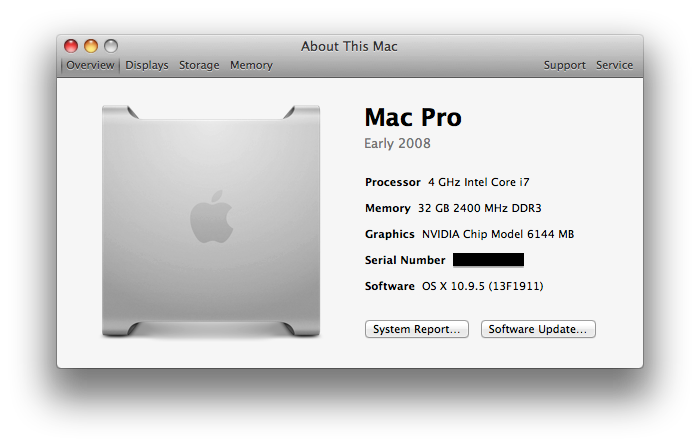Open the Memory tab

(x=251, y=65)
